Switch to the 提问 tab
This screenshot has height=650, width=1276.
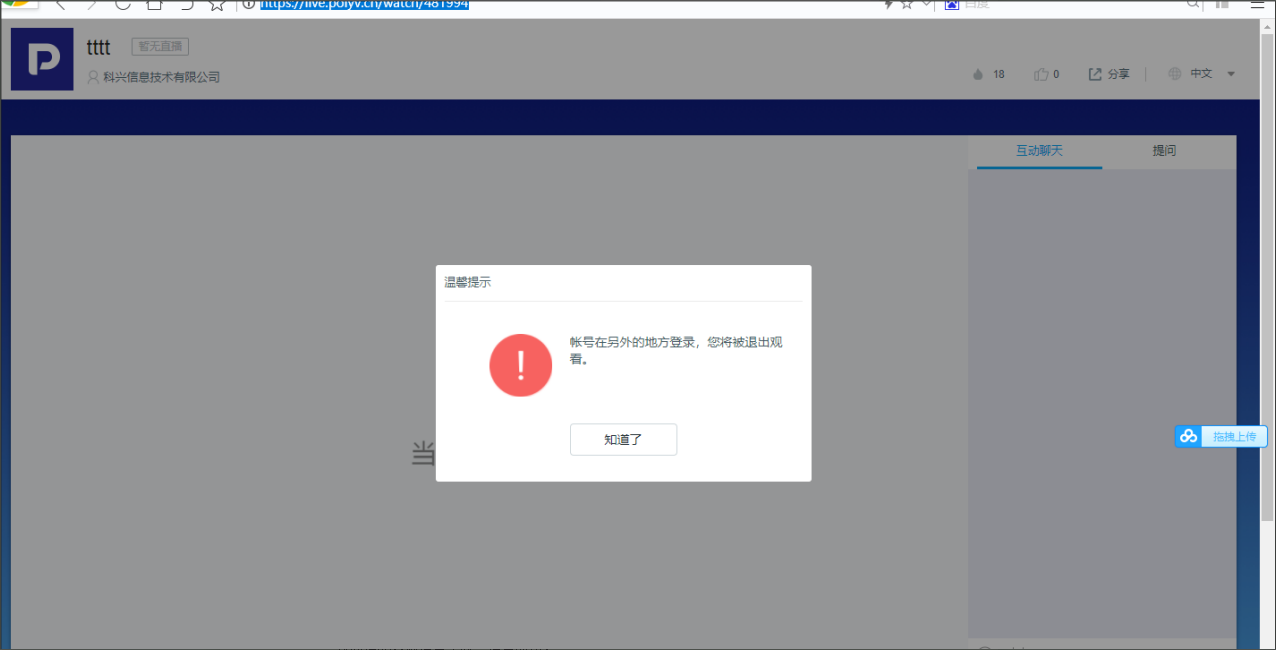[x=1164, y=151]
